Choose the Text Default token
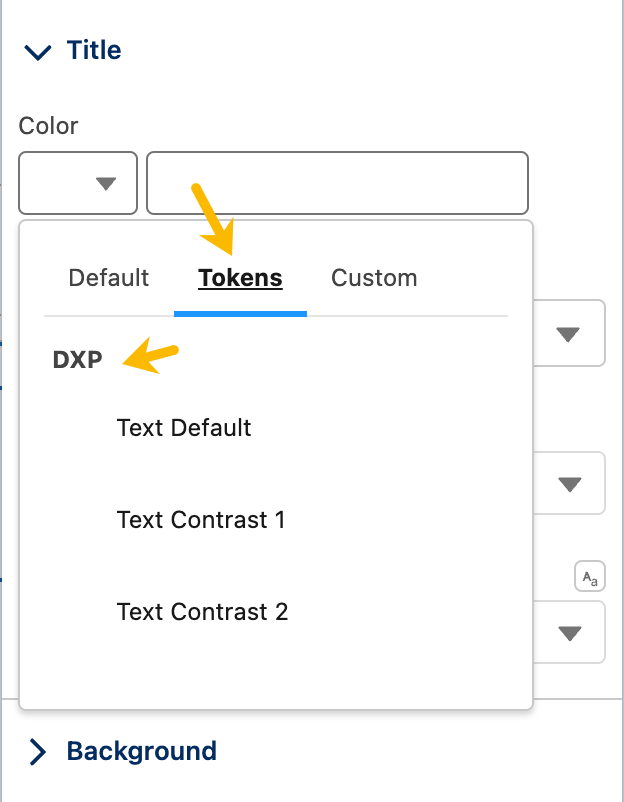Viewport: 624px width, 802px height. [x=184, y=428]
